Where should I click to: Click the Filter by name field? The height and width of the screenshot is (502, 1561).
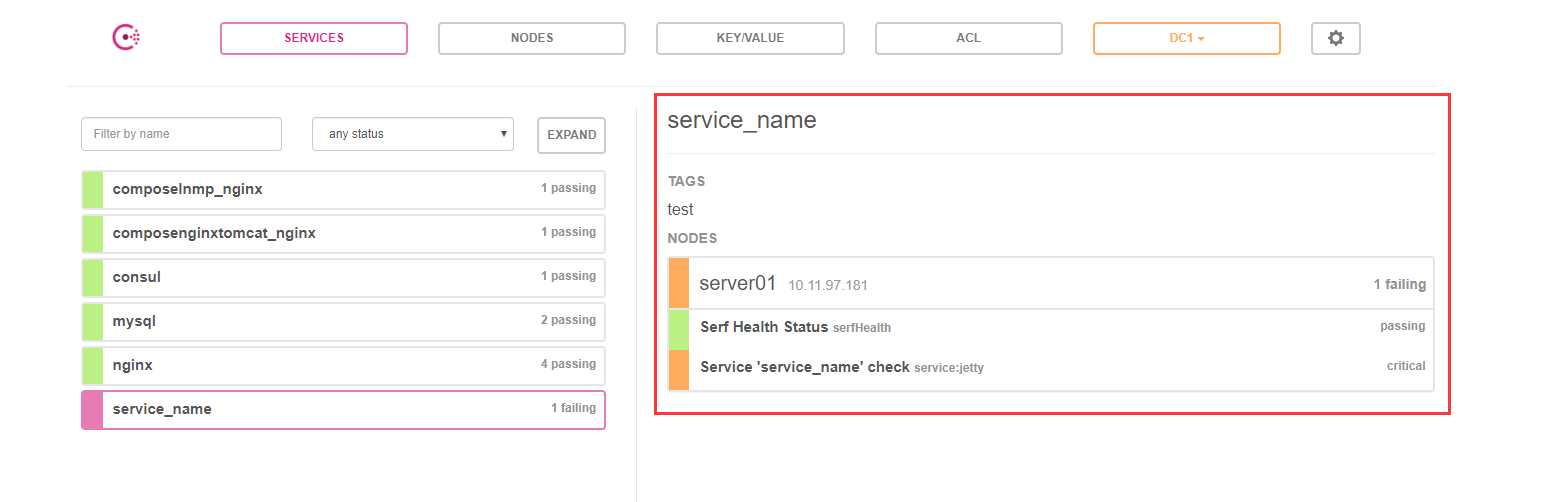(x=181, y=134)
